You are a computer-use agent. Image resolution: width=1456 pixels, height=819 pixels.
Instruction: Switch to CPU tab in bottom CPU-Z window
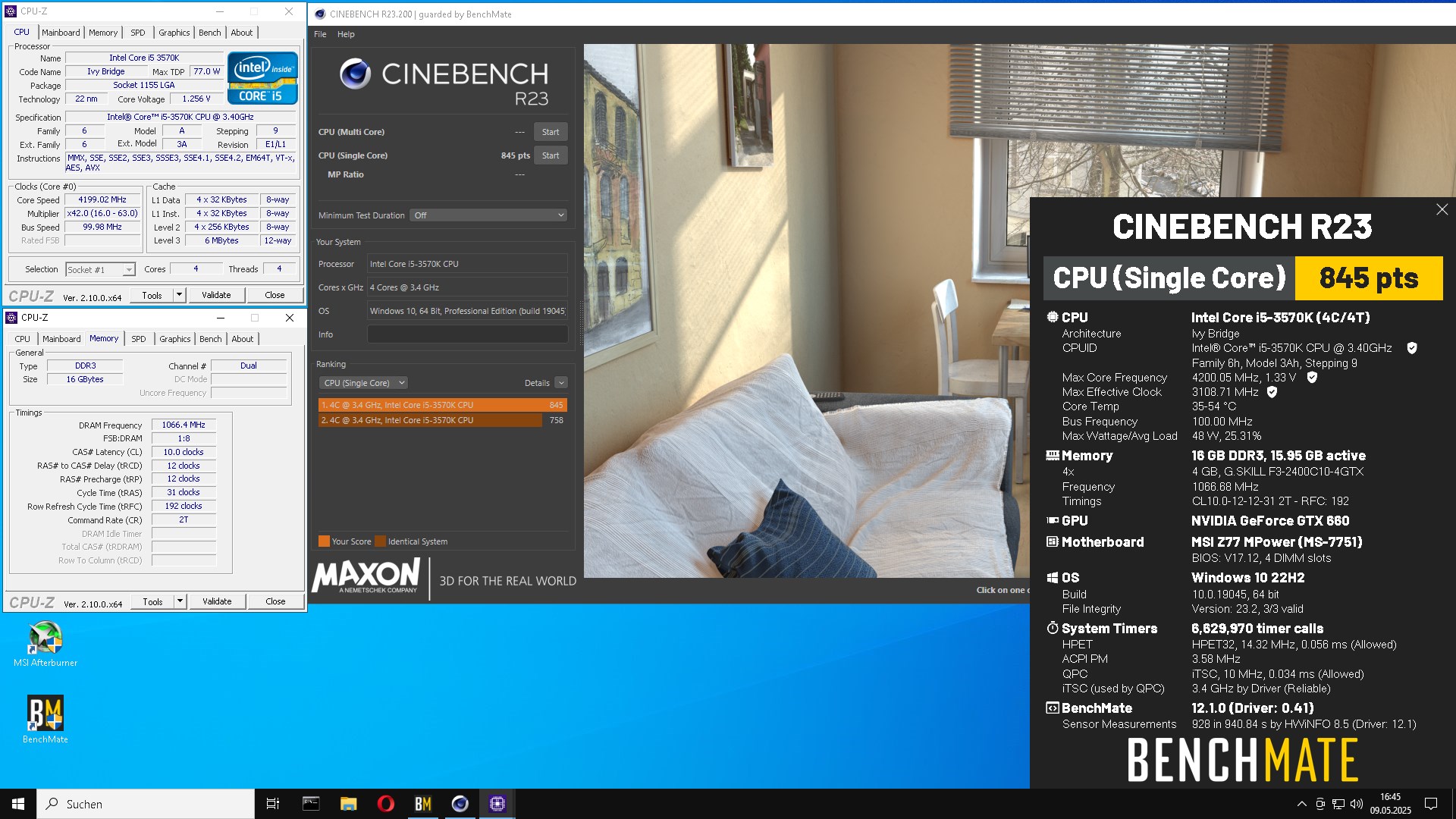click(x=23, y=339)
